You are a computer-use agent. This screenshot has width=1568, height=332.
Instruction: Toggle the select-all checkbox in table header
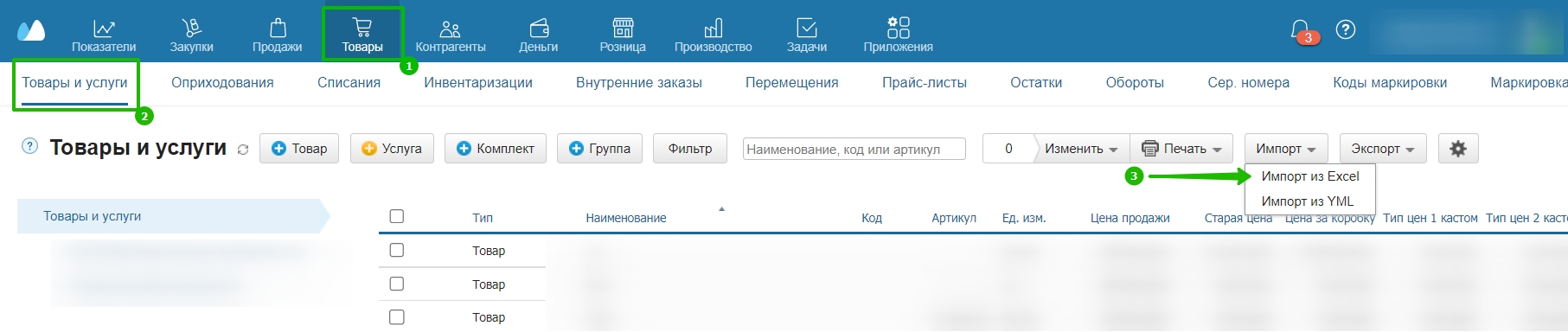click(x=397, y=216)
